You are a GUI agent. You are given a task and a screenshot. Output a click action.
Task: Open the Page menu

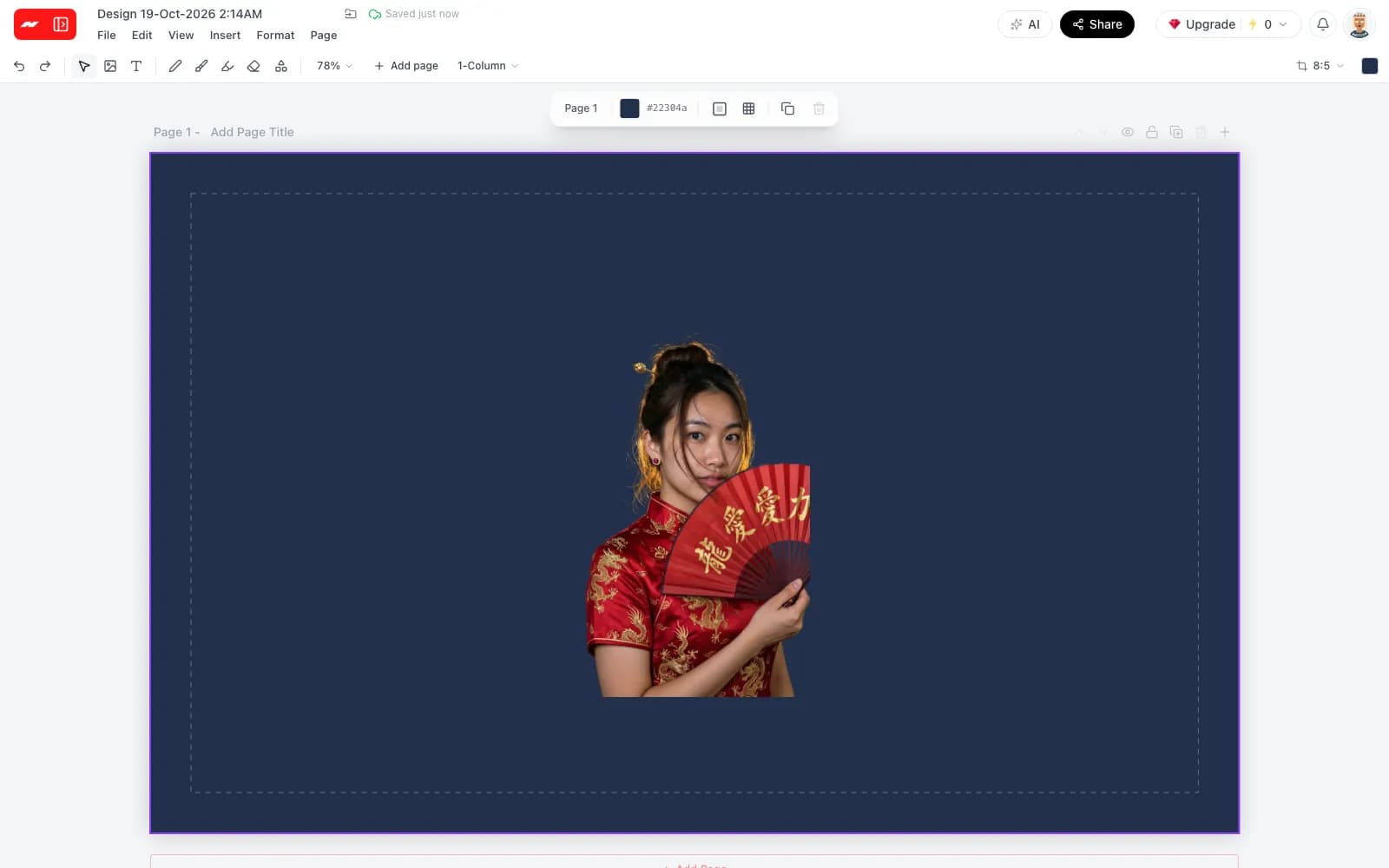(324, 36)
